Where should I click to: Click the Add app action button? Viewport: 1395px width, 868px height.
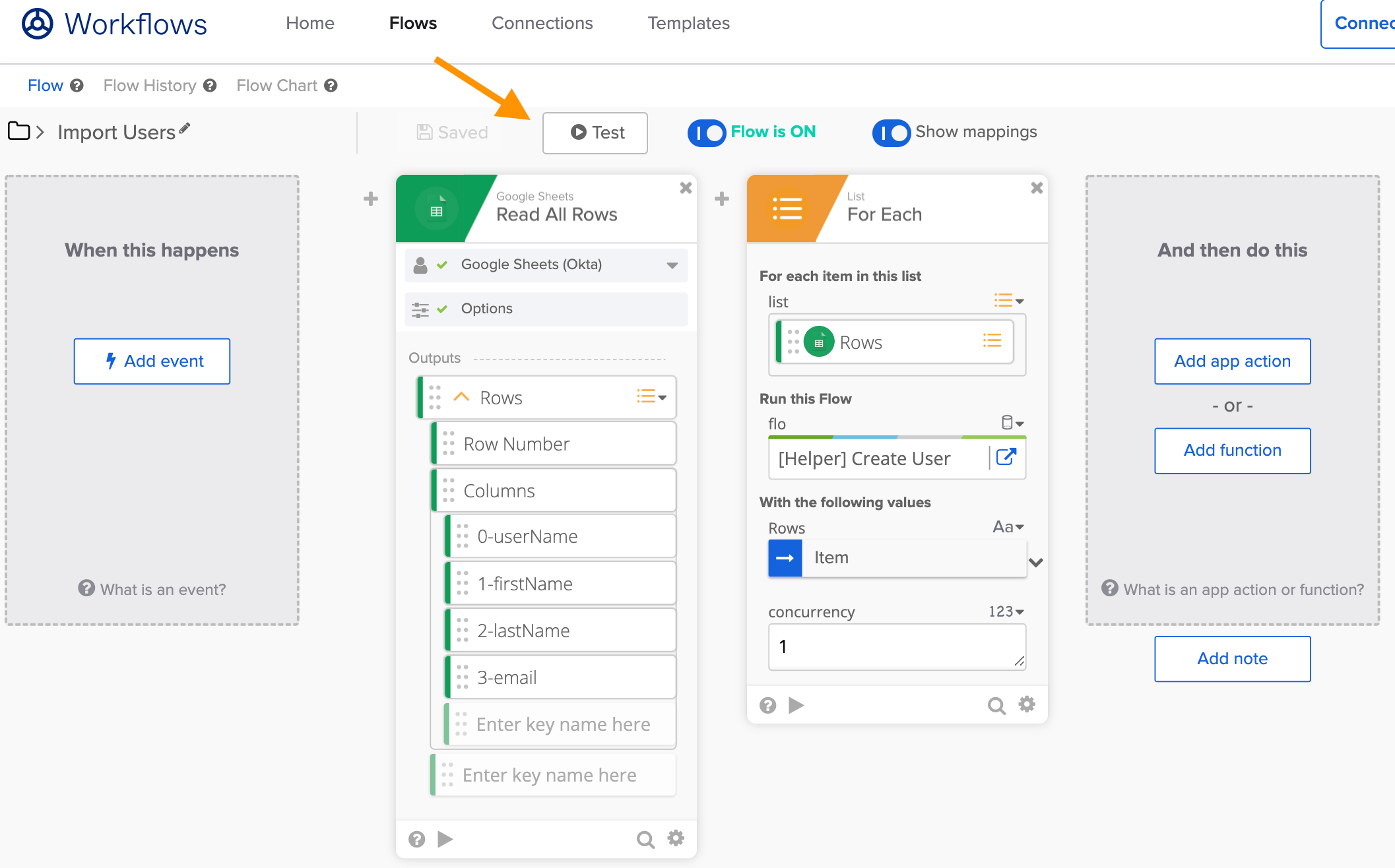pos(1232,361)
